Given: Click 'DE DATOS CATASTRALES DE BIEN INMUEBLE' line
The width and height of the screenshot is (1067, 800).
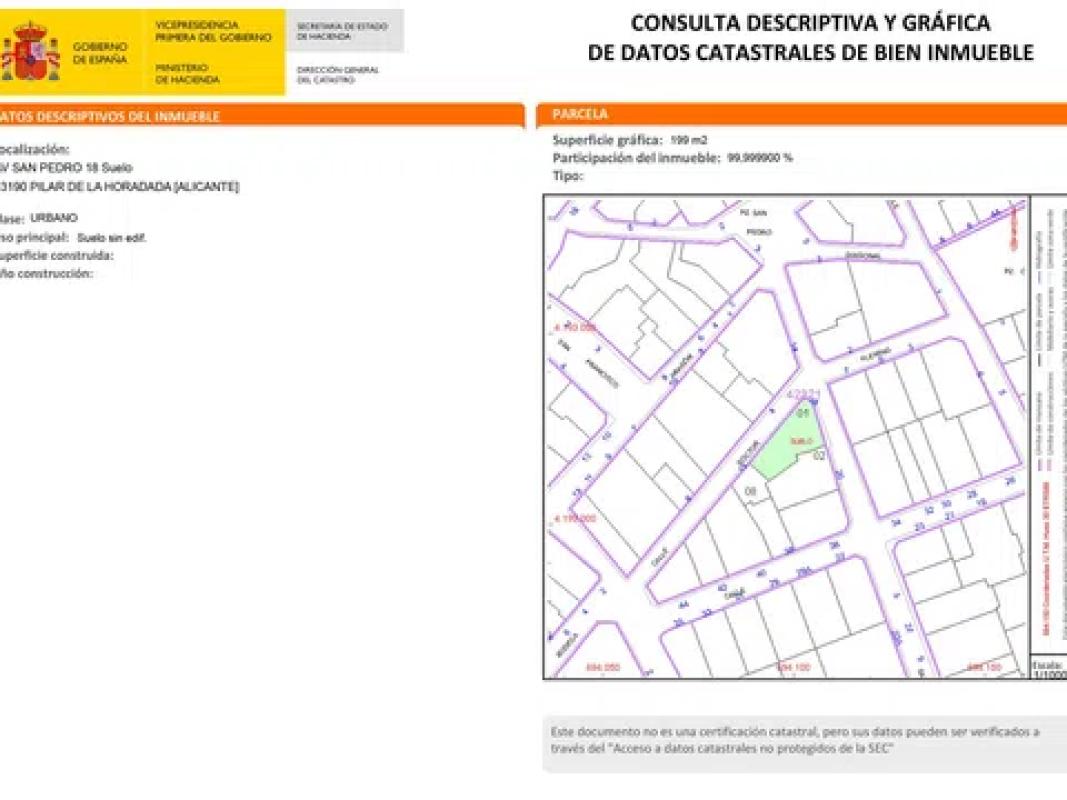Looking at the screenshot, I should pos(810,52).
